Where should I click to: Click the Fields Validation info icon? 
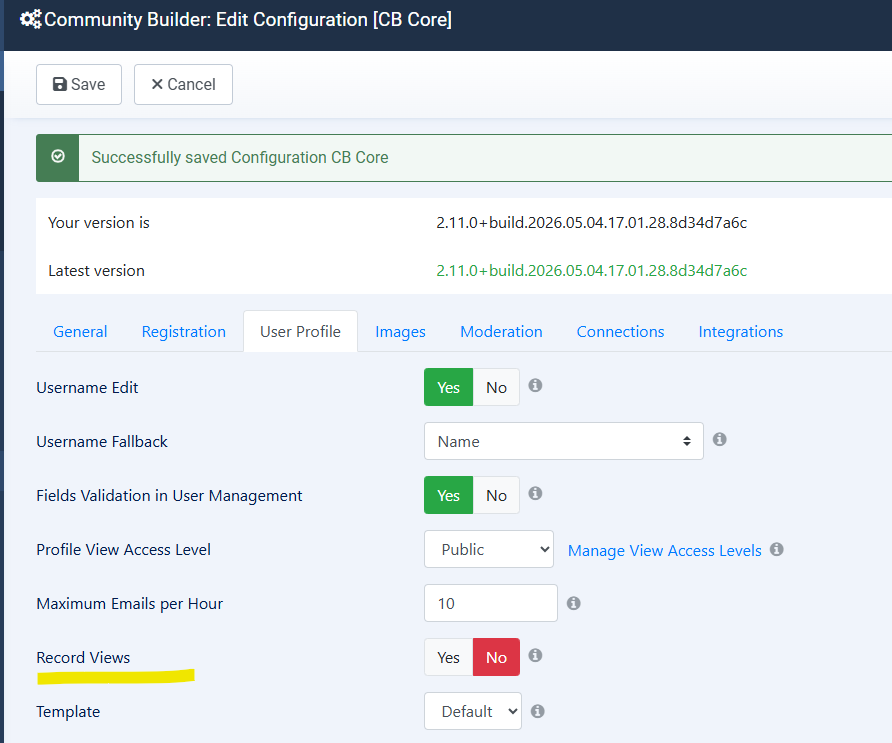click(x=535, y=493)
